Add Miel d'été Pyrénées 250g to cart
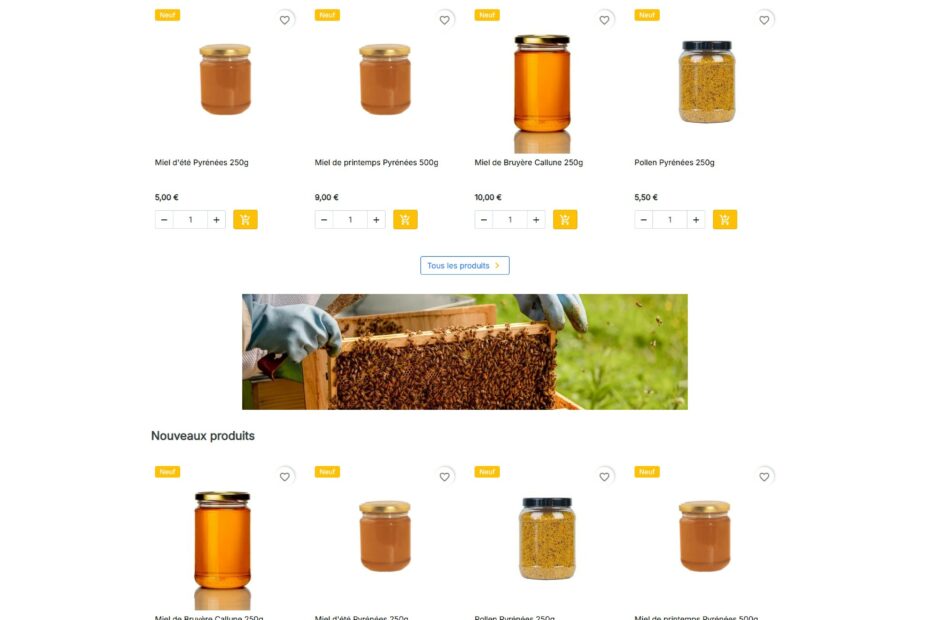Viewport: 930px width, 620px height. 245,220
